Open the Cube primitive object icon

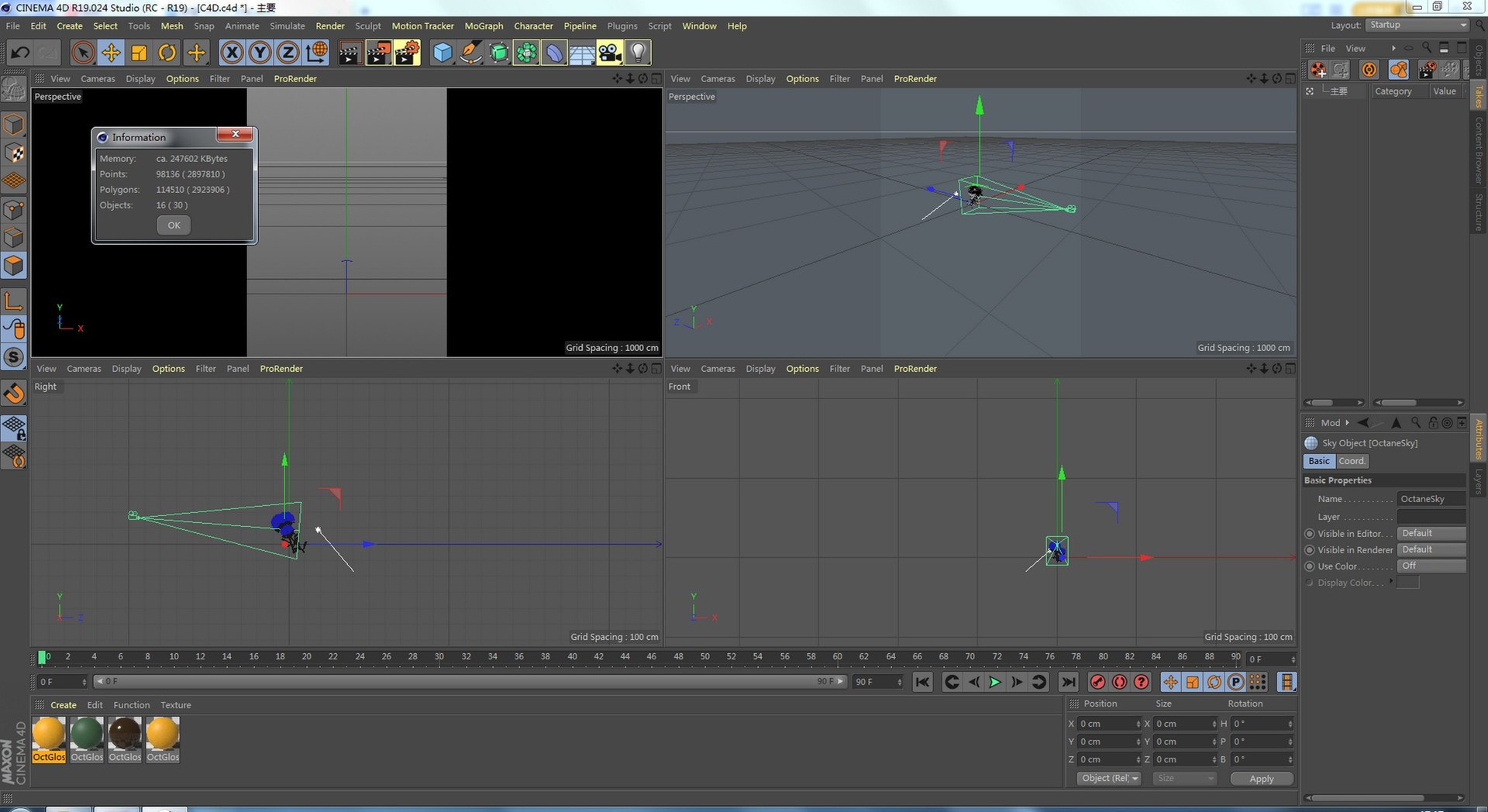pyautogui.click(x=443, y=53)
